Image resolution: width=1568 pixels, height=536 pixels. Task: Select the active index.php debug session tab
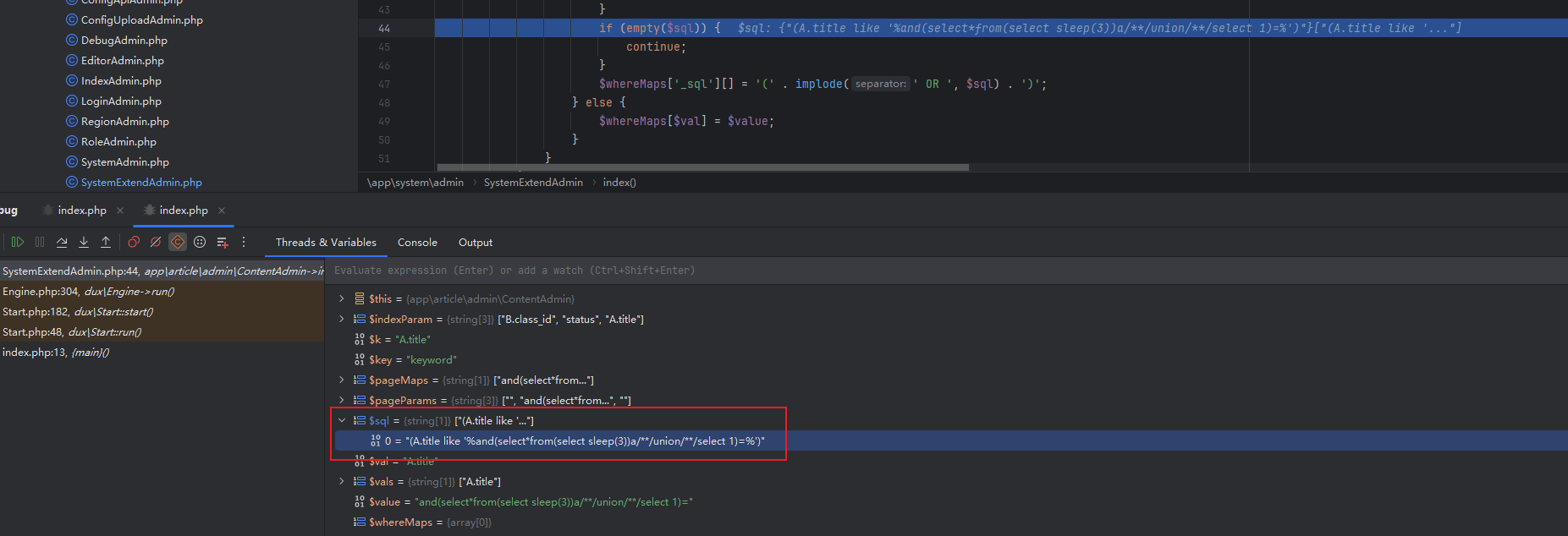pyautogui.click(x=184, y=211)
